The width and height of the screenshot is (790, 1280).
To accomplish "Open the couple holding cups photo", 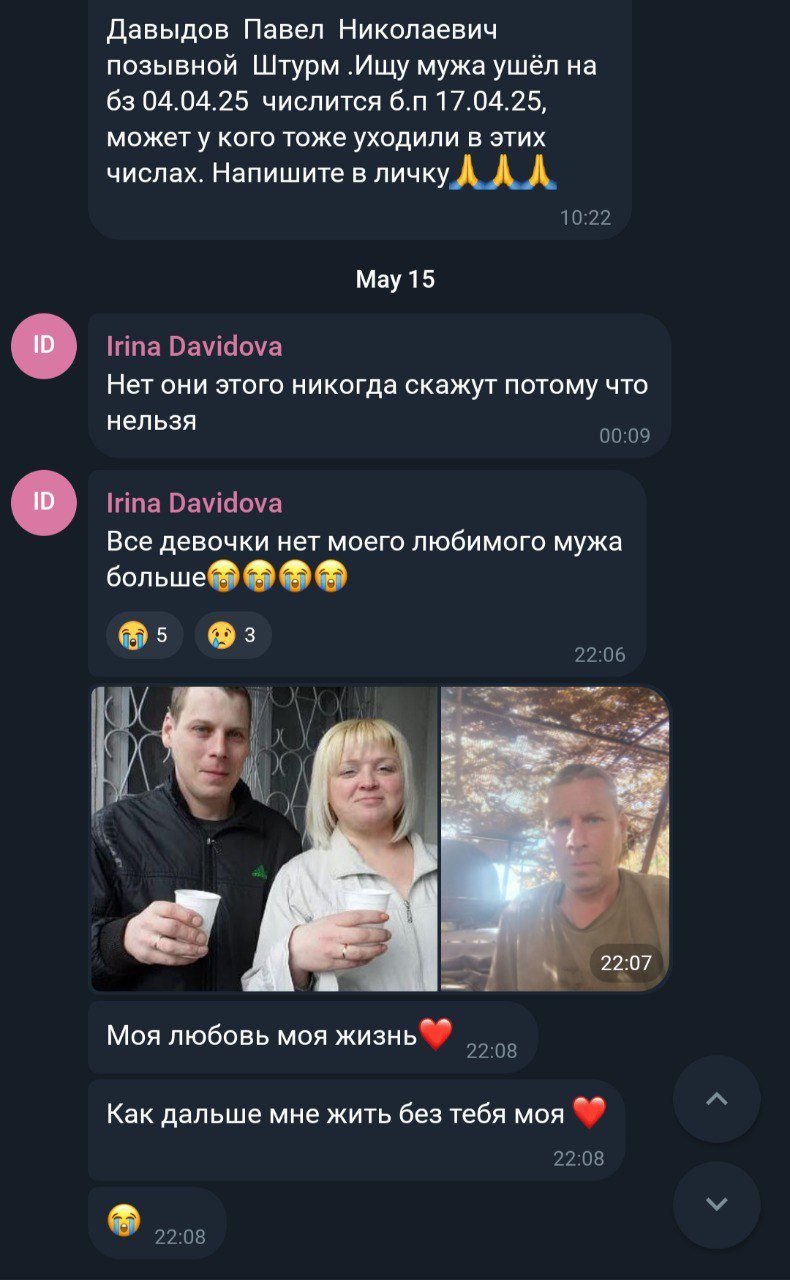I will coord(264,839).
